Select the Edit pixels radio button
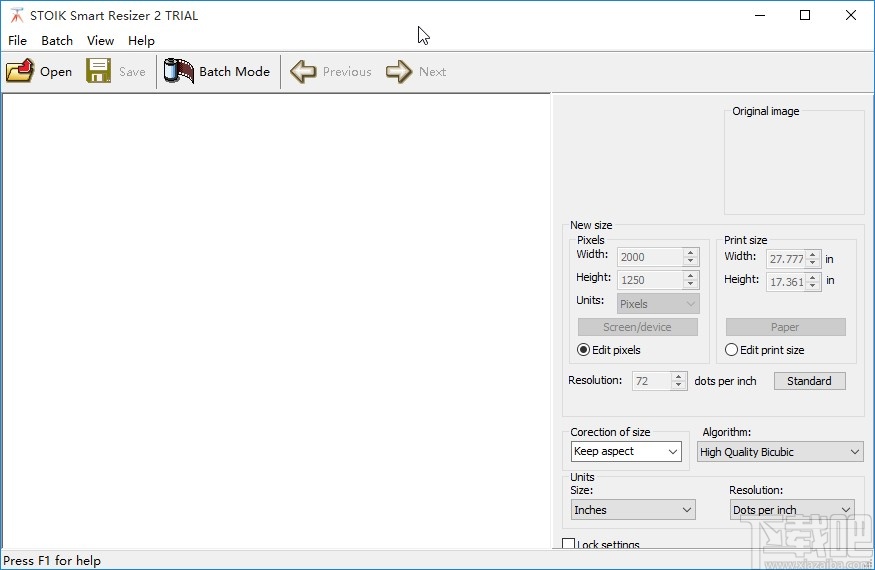The height and width of the screenshot is (570, 875). pos(584,350)
